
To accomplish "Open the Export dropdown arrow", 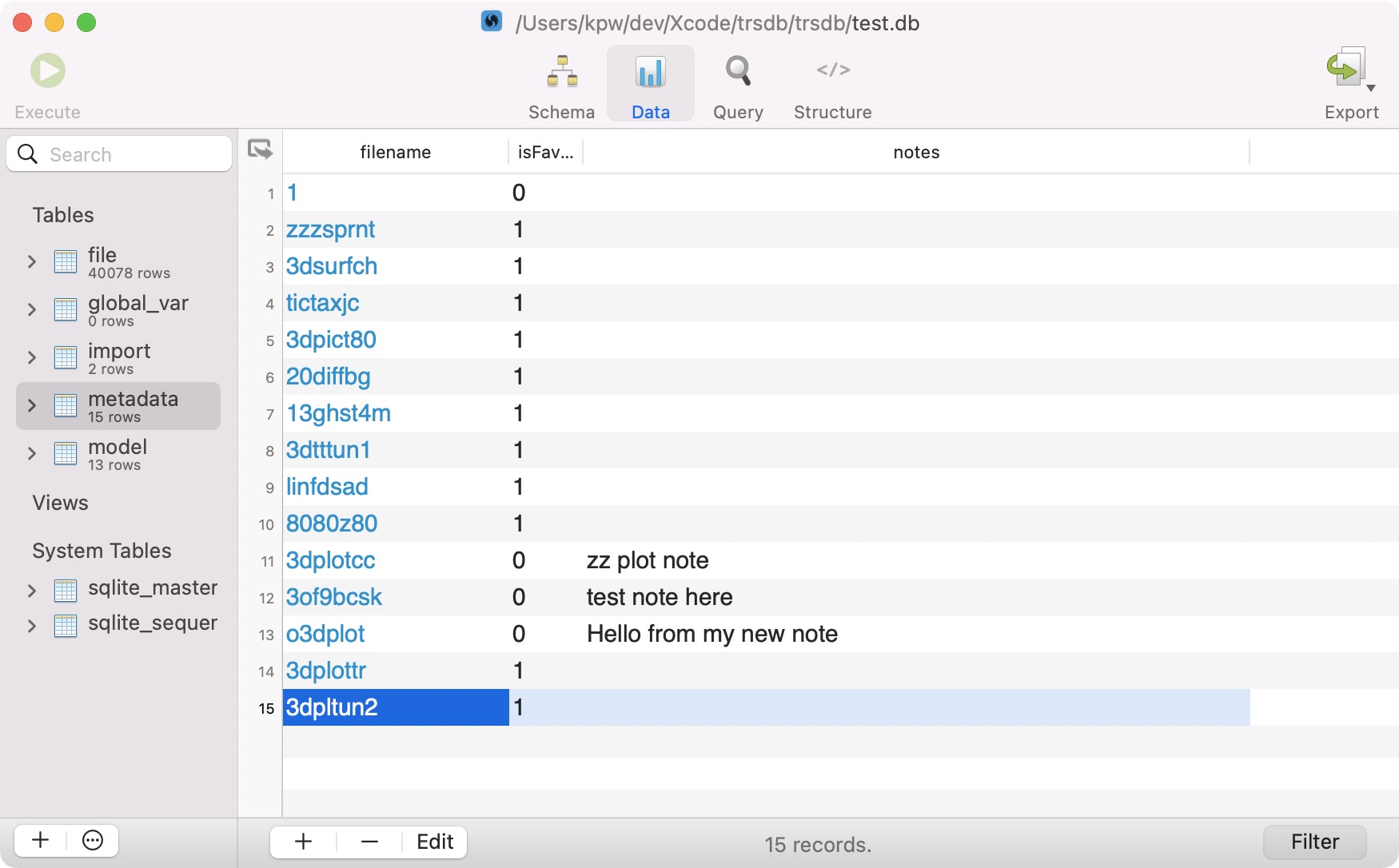I will [1371, 88].
